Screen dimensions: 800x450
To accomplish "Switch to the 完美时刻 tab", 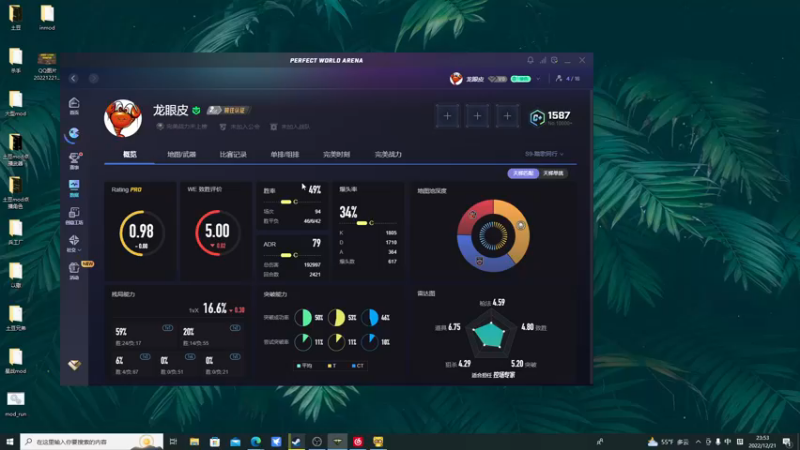I will (x=336, y=154).
